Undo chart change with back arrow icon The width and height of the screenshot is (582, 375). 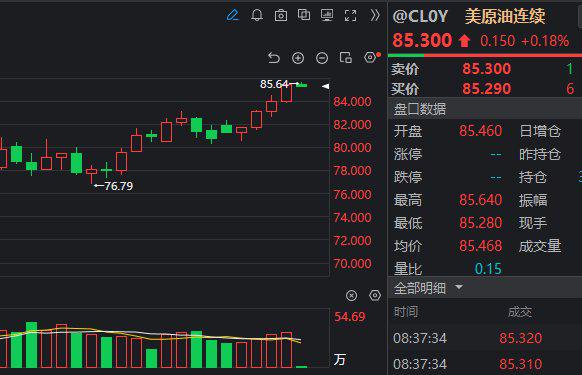[x=274, y=58]
